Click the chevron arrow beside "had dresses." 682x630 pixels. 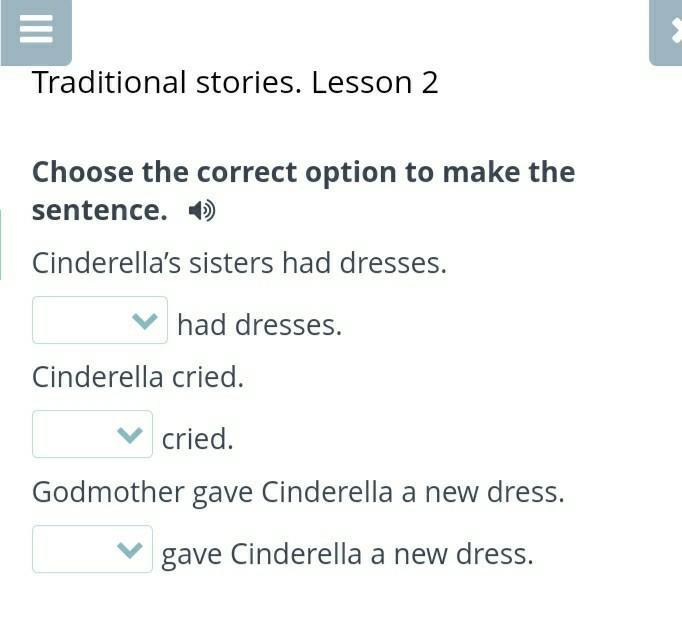tap(145, 322)
